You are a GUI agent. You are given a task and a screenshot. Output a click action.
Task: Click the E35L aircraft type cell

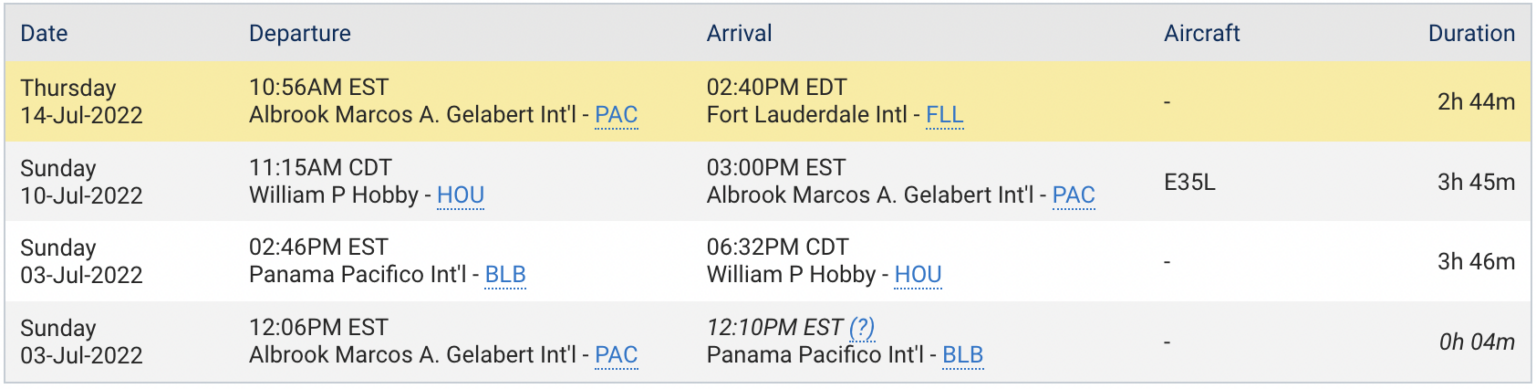click(1190, 182)
